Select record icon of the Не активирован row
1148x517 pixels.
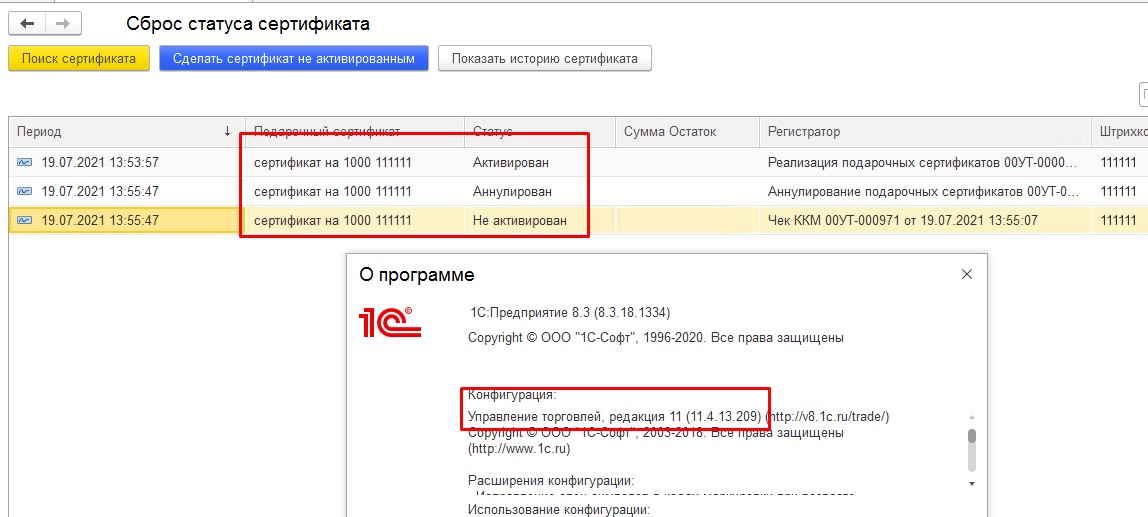pos(24,220)
